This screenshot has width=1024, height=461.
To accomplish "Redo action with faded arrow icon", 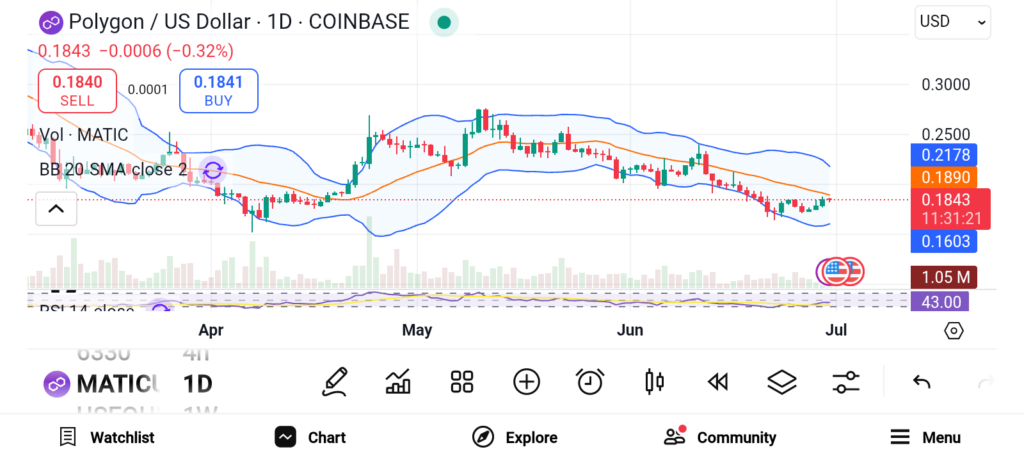I will click(x=985, y=382).
